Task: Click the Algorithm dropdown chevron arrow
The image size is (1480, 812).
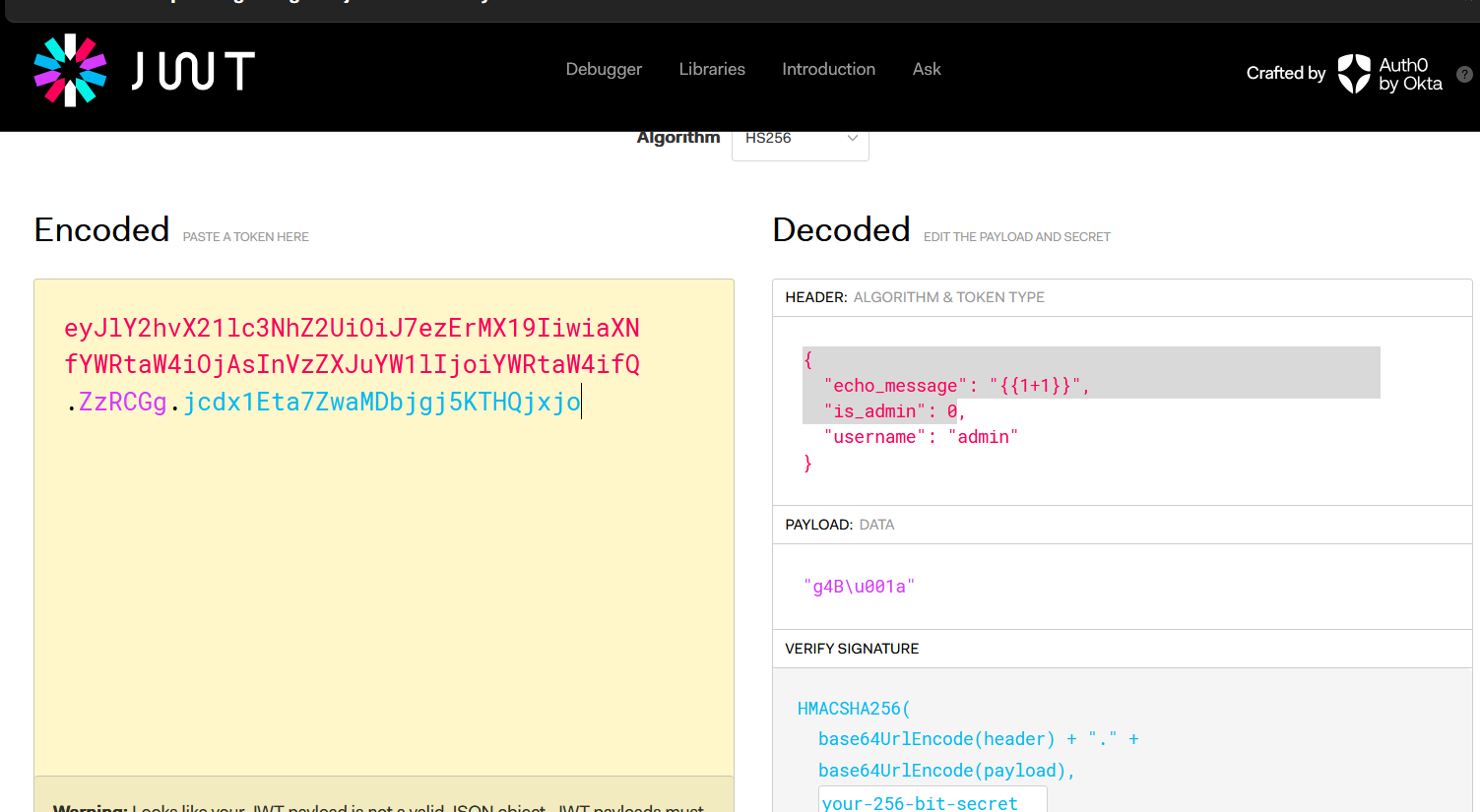Action: click(x=853, y=139)
